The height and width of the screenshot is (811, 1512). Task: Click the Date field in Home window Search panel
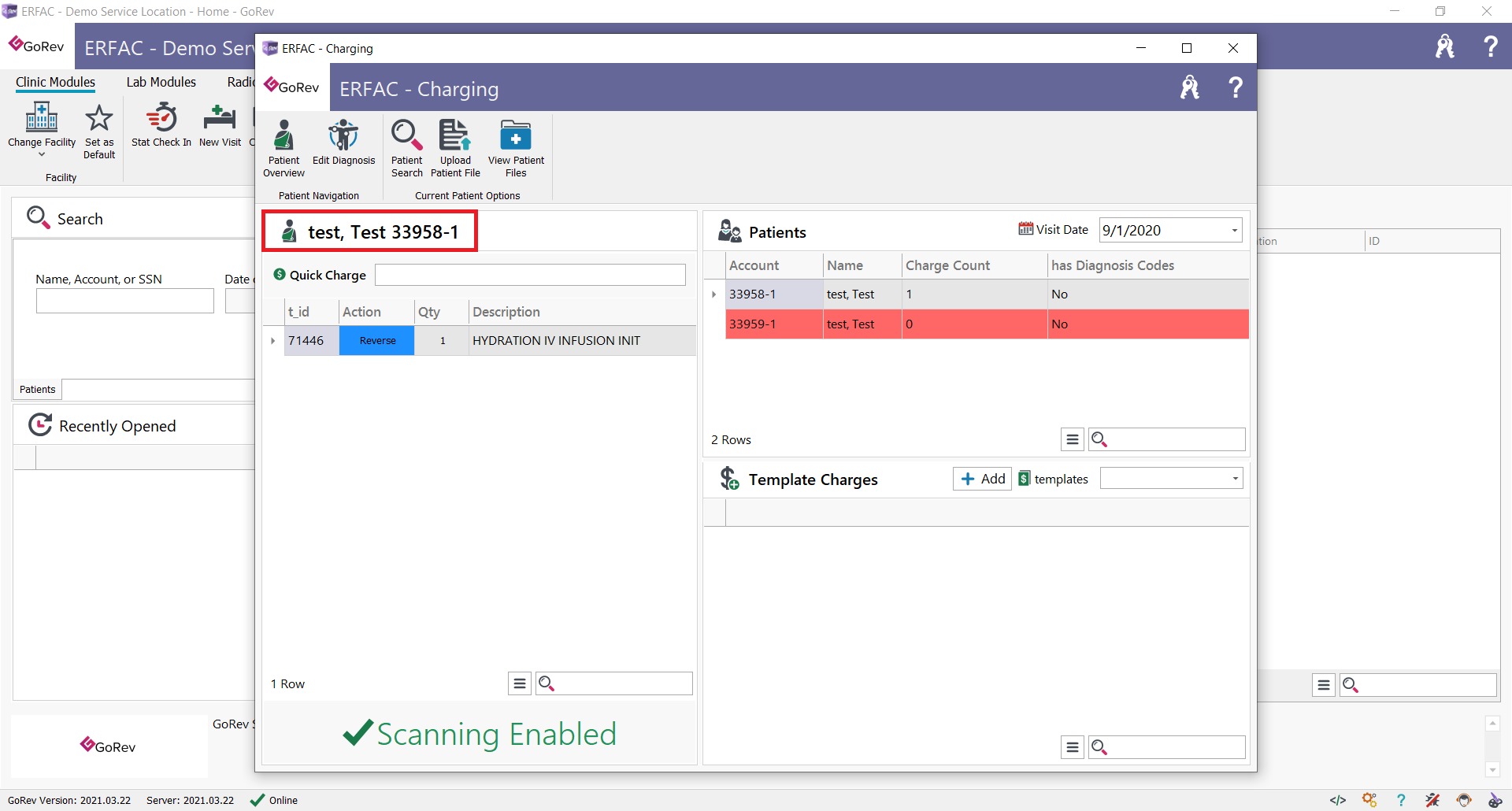pyautogui.click(x=240, y=301)
